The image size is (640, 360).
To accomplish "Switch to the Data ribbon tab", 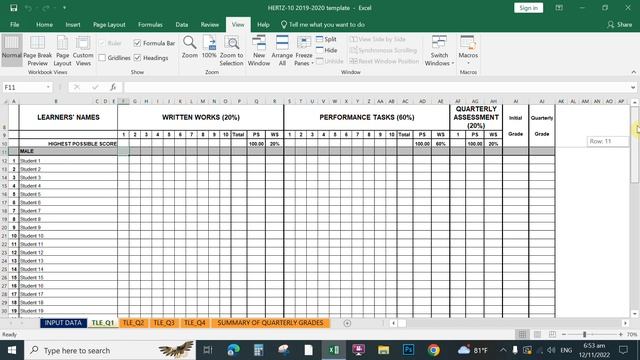I will pos(182,24).
